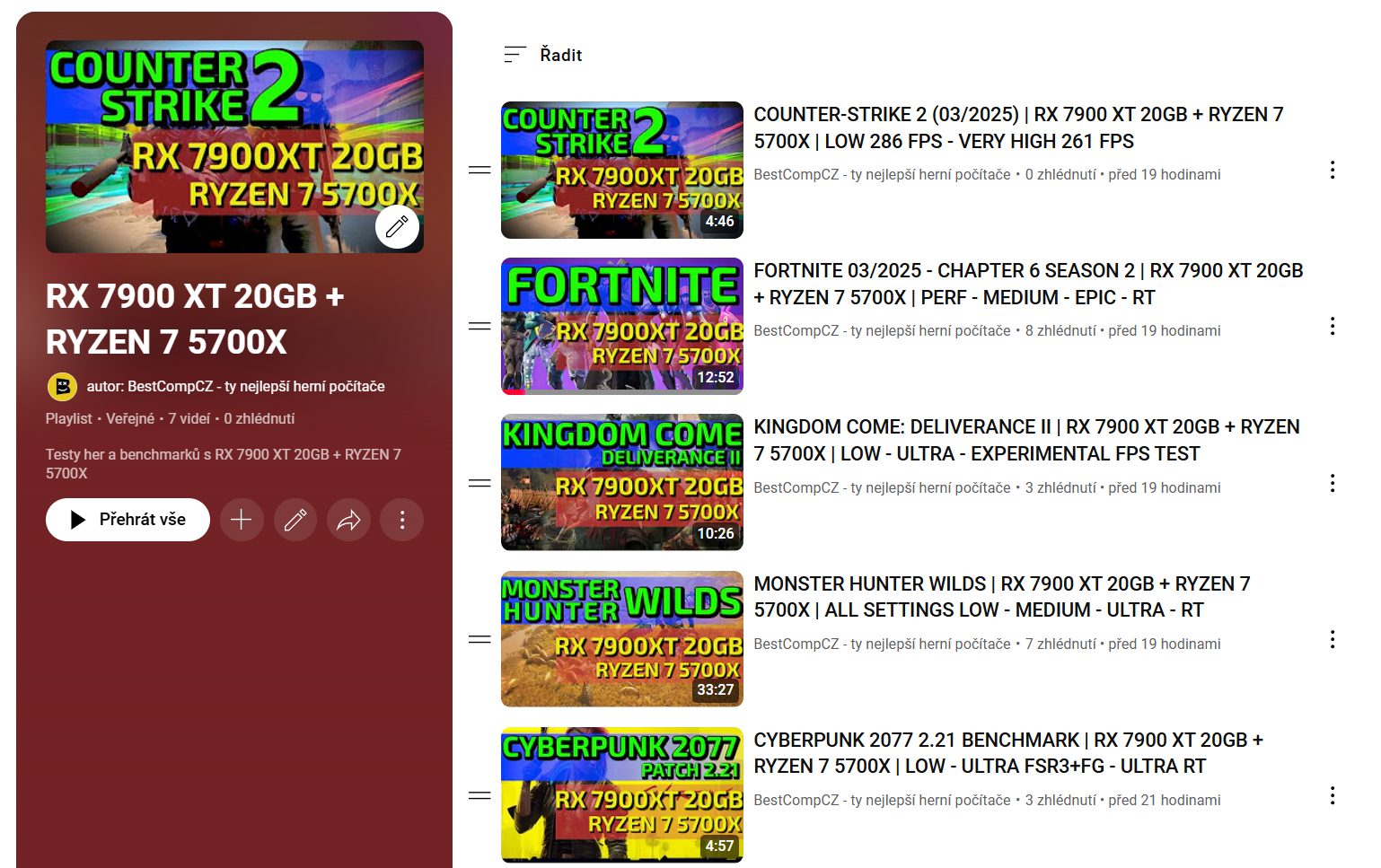This screenshot has width=1381, height=868.
Task: Click the Fortnite Chapter 6 Season 2 title
Action: (x=1028, y=284)
